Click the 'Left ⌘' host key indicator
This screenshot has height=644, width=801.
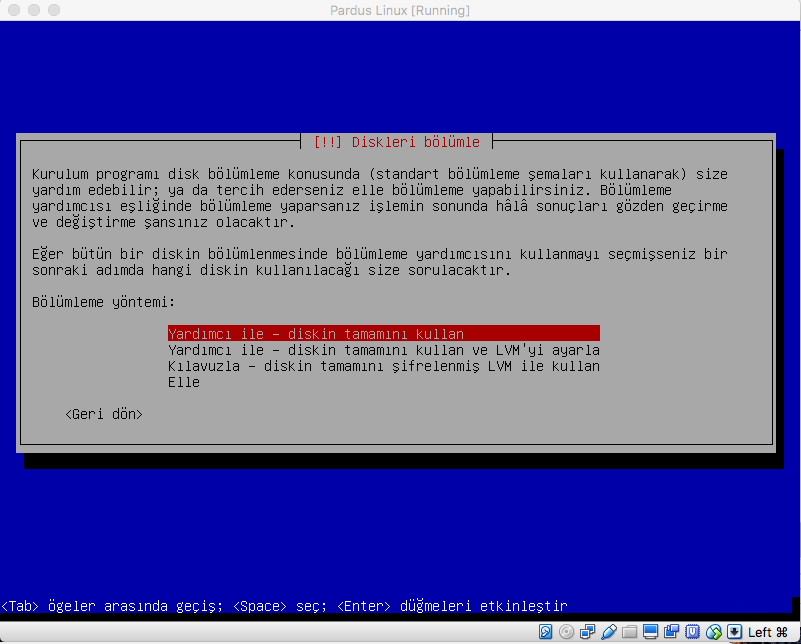768,632
